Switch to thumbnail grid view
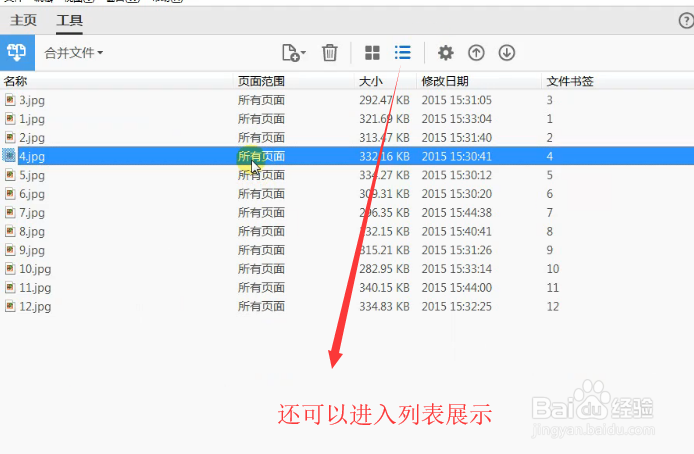This screenshot has height=454, width=694. coord(372,53)
